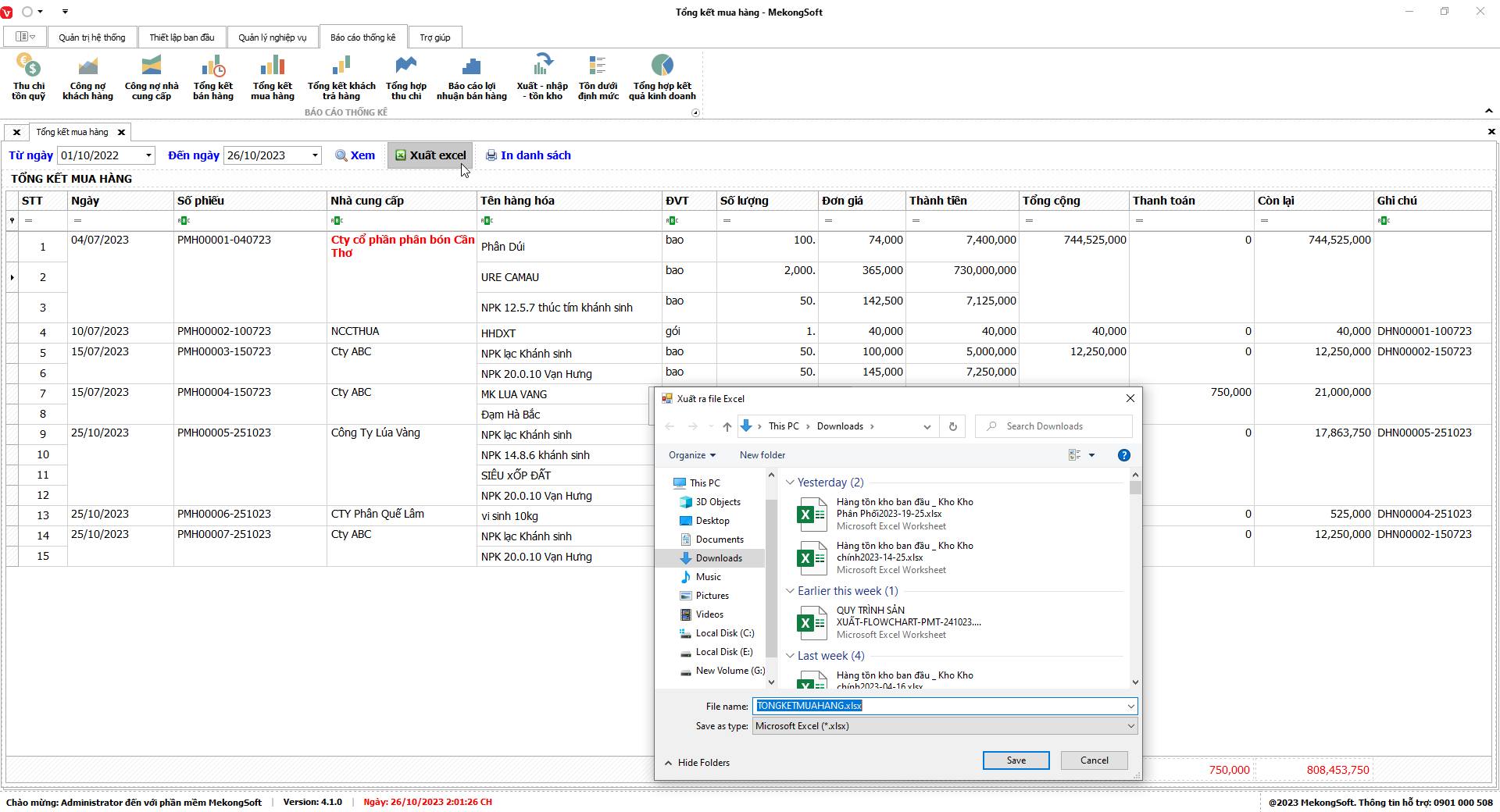Open the Thiết lập ban đầu tab
This screenshot has height=812, width=1500.
coord(181,37)
